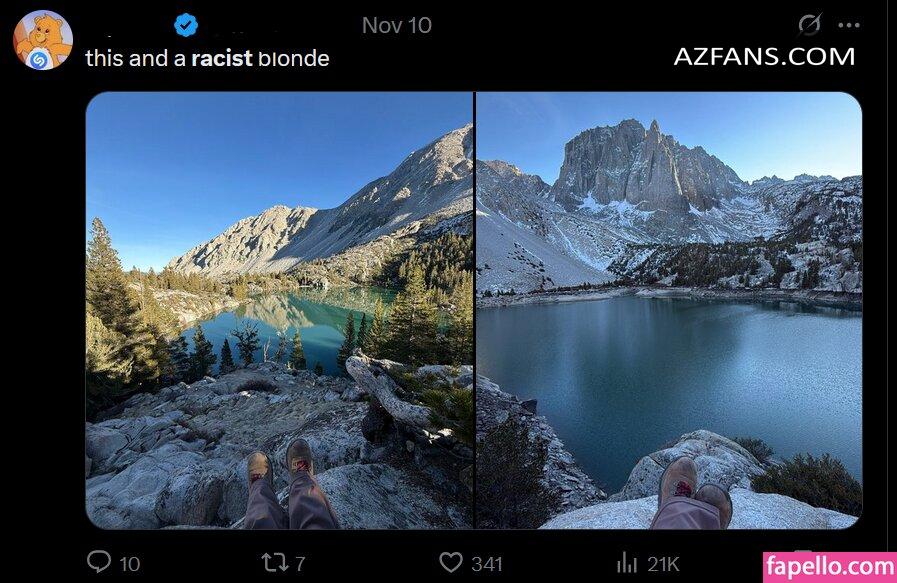Click the Shazam badge on avatar
Screen dimensions: 897x583
[x=38, y=59]
